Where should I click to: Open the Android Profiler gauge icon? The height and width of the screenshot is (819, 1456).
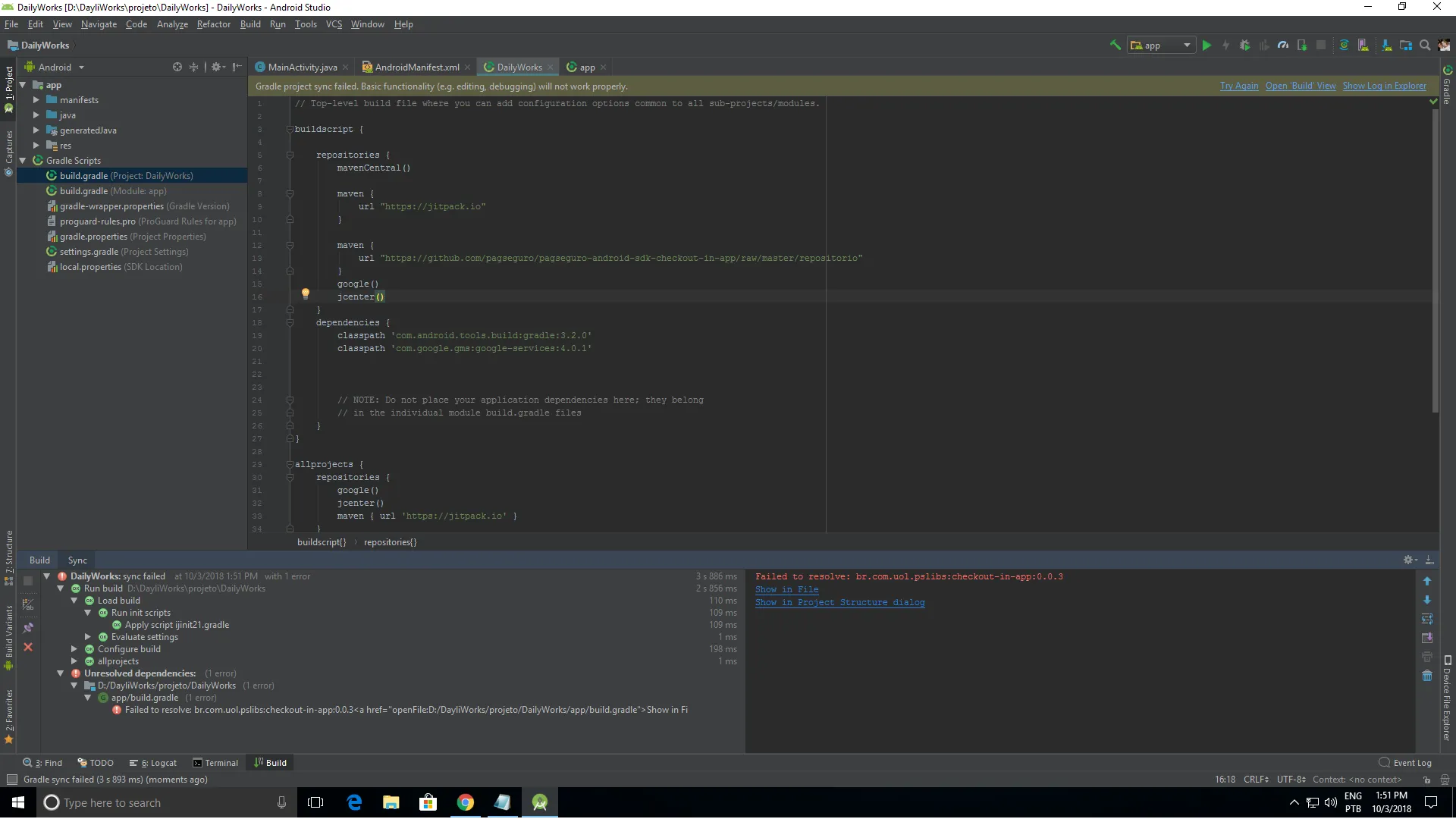(1283, 45)
